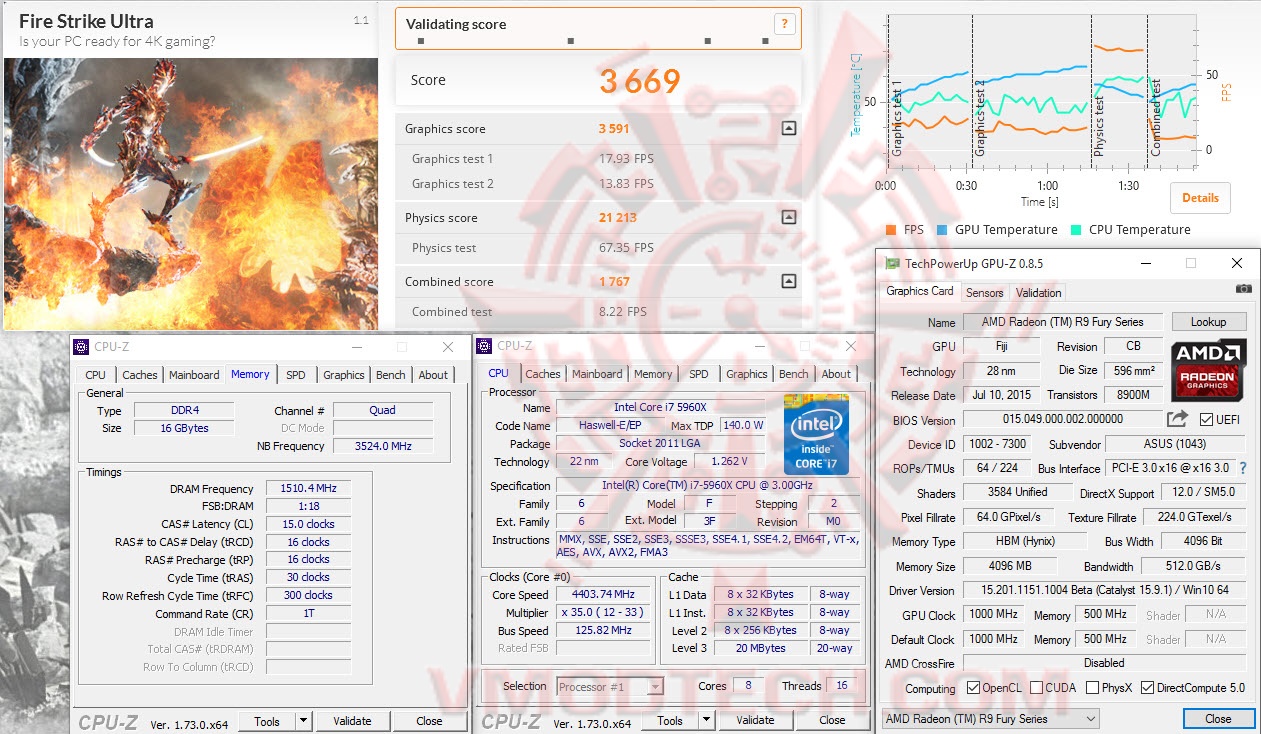
Task: Open the Processor #1 selection dropdown
Action: tap(610, 687)
